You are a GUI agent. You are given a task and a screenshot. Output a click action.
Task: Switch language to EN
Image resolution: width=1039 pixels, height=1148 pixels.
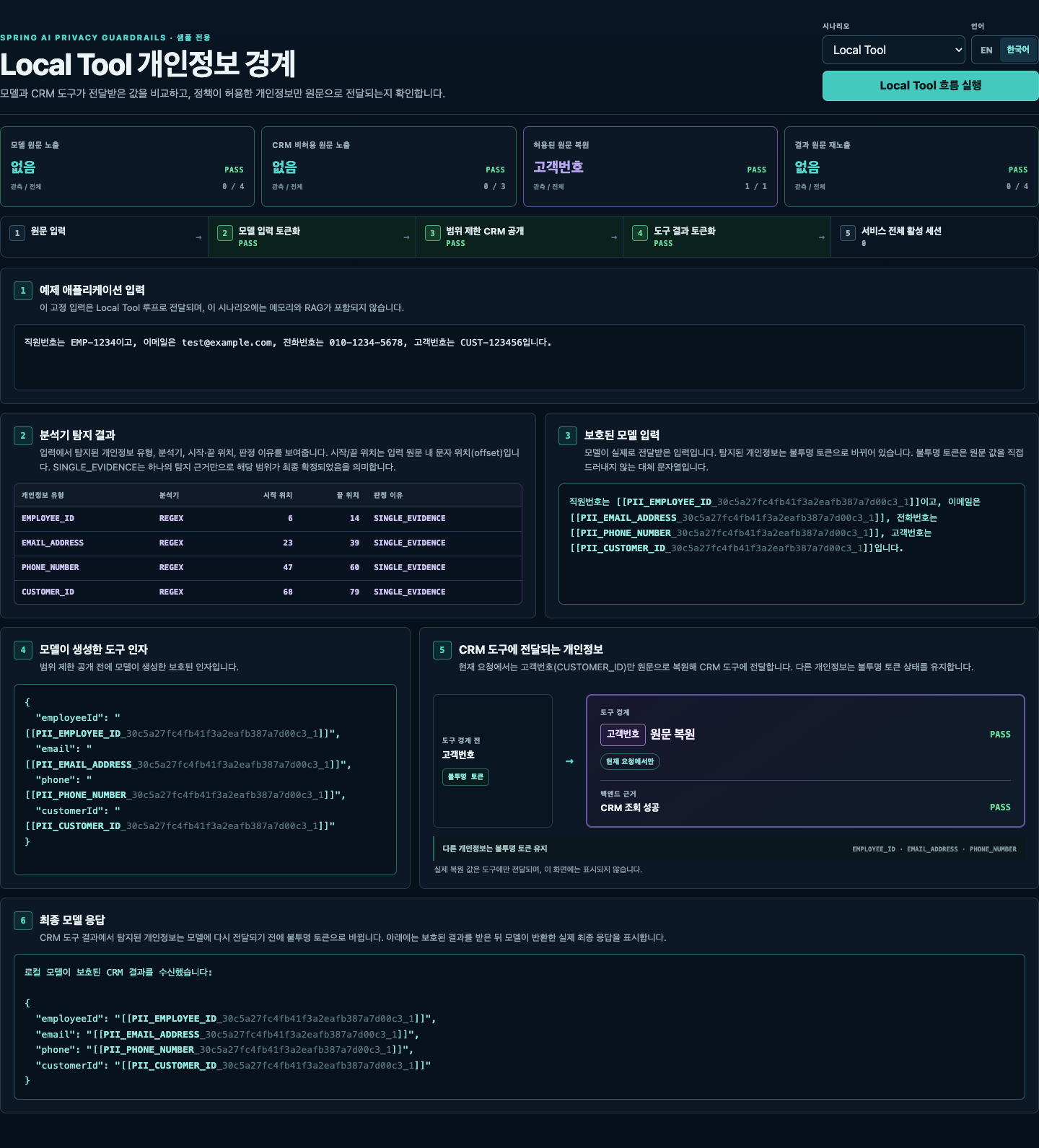(x=986, y=50)
